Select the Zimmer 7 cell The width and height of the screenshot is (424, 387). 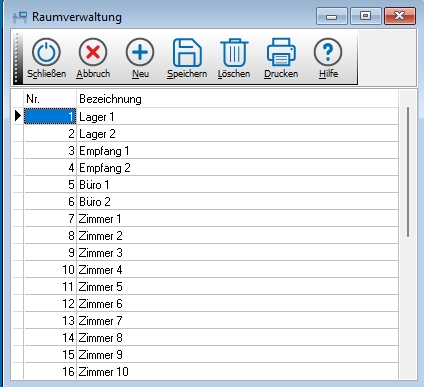(237, 321)
